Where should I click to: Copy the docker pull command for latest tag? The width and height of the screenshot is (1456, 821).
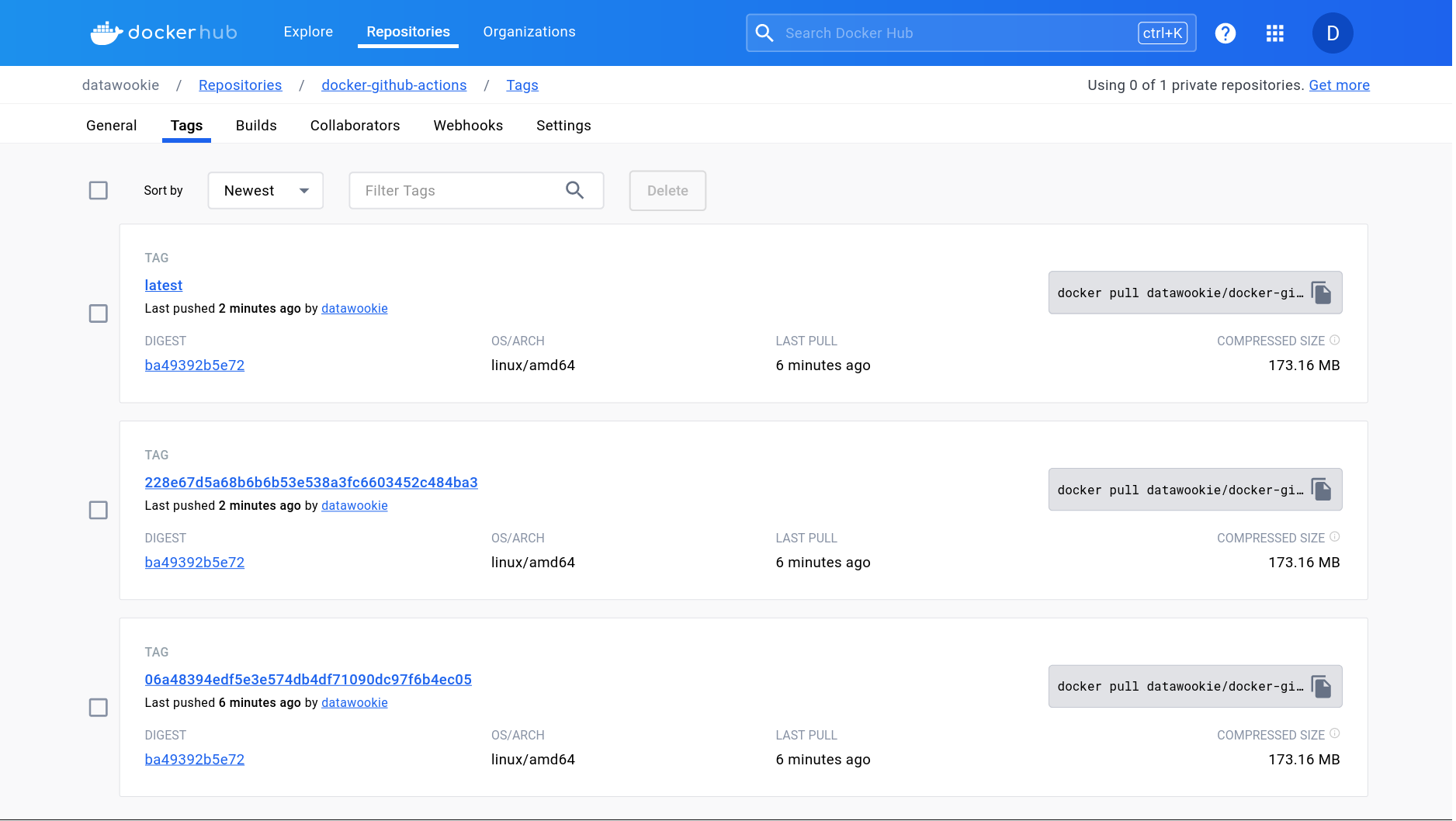click(x=1321, y=293)
